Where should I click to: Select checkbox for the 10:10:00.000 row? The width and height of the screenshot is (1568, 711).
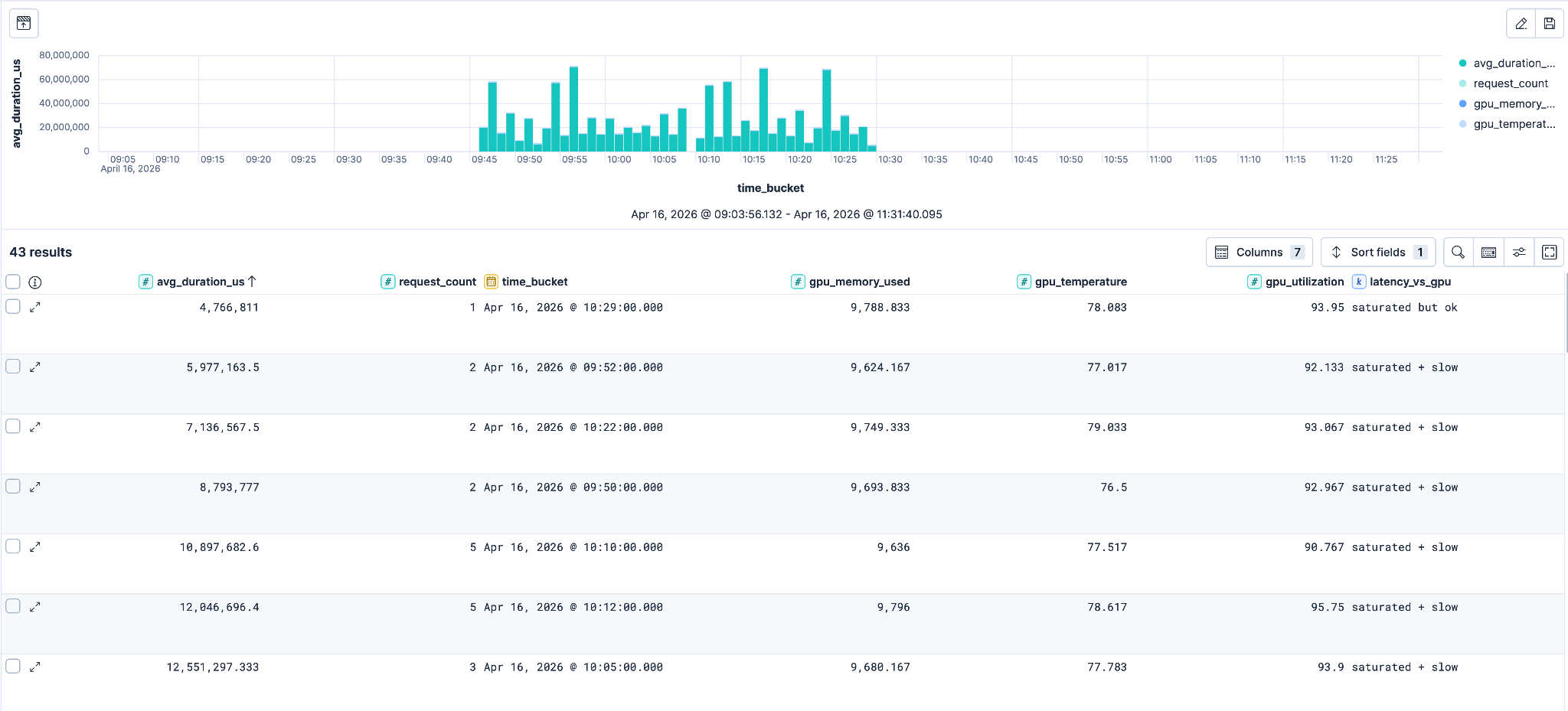point(13,546)
